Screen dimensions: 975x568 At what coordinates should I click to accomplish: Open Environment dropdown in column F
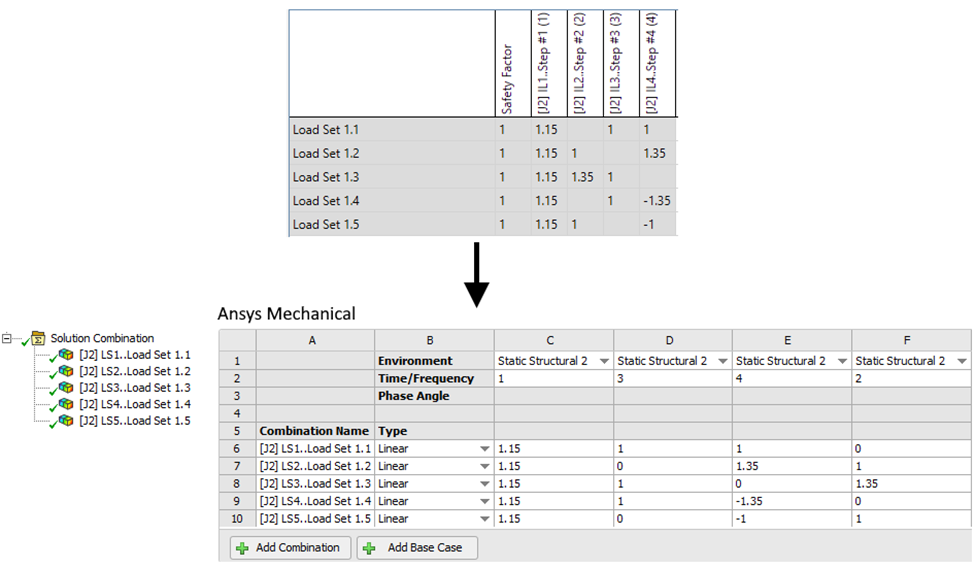pos(961,361)
